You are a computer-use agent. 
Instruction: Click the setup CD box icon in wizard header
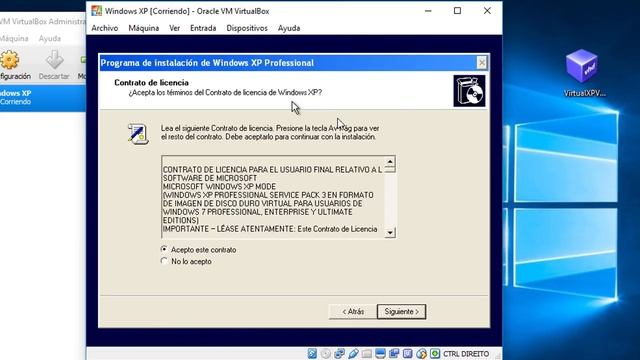[x=469, y=91]
